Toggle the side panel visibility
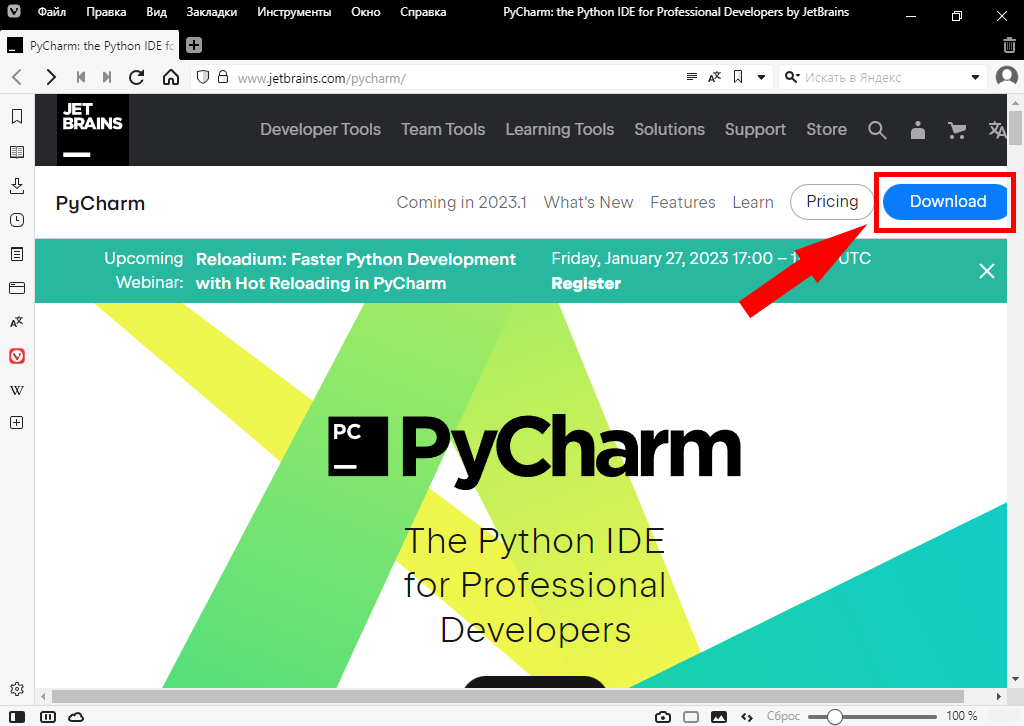This screenshot has height=726, width=1024. coord(18,716)
